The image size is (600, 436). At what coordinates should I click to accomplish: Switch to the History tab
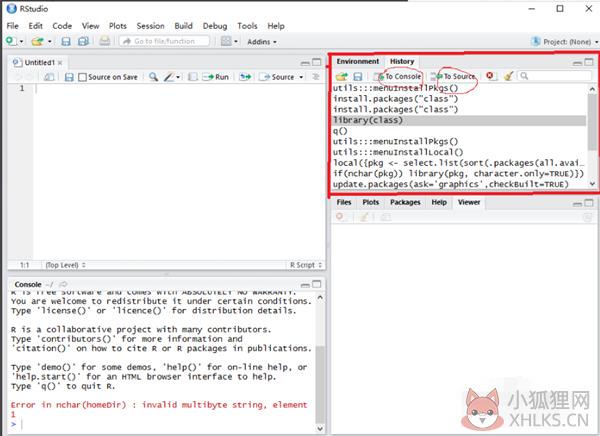(x=402, y=61)
